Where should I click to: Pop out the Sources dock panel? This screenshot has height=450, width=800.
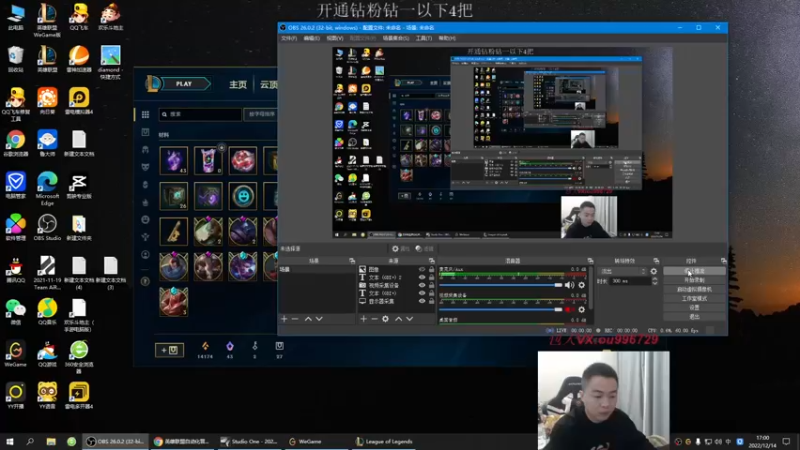(432, 261)
